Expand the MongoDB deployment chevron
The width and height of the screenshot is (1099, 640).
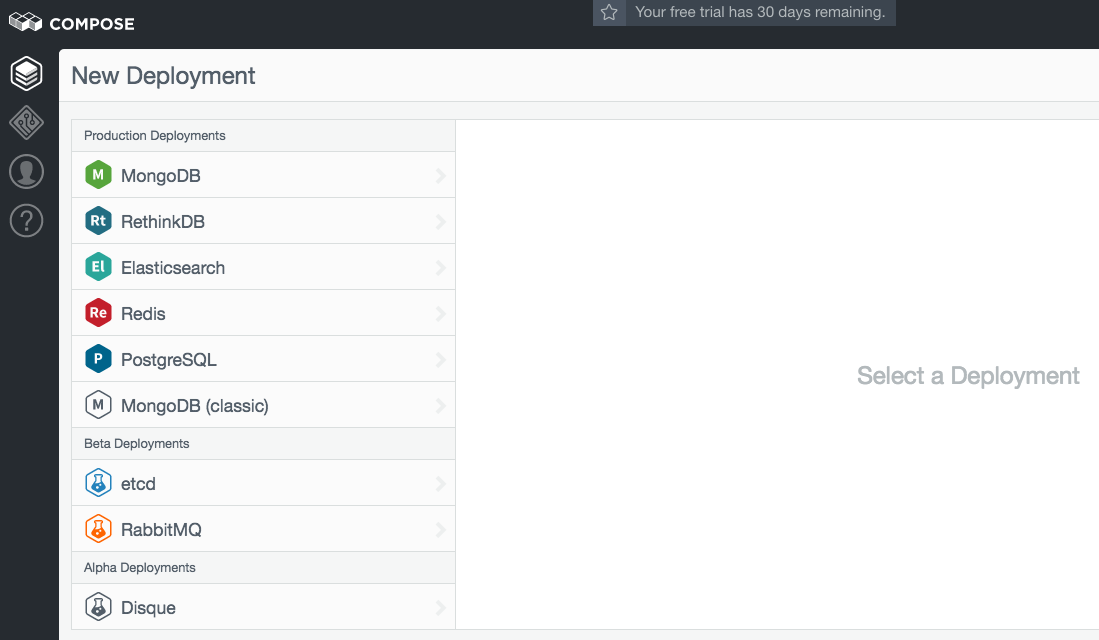440,175
